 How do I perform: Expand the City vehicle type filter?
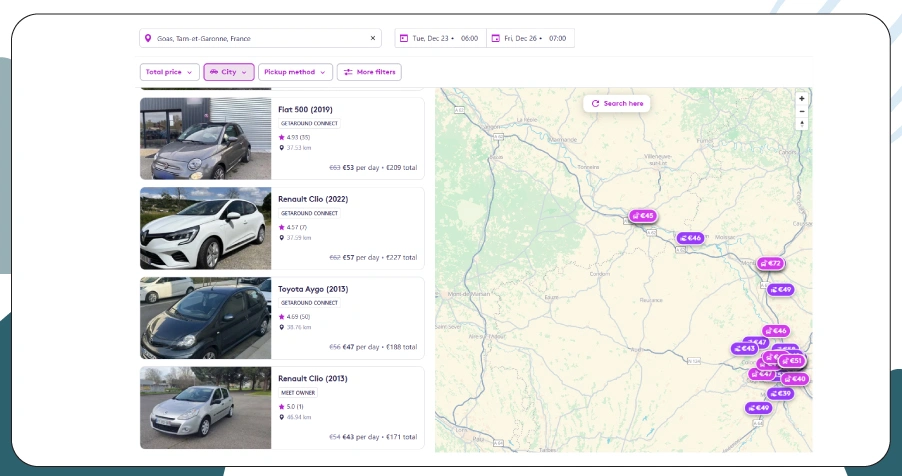pyautogui.click(x=229, y=72)
